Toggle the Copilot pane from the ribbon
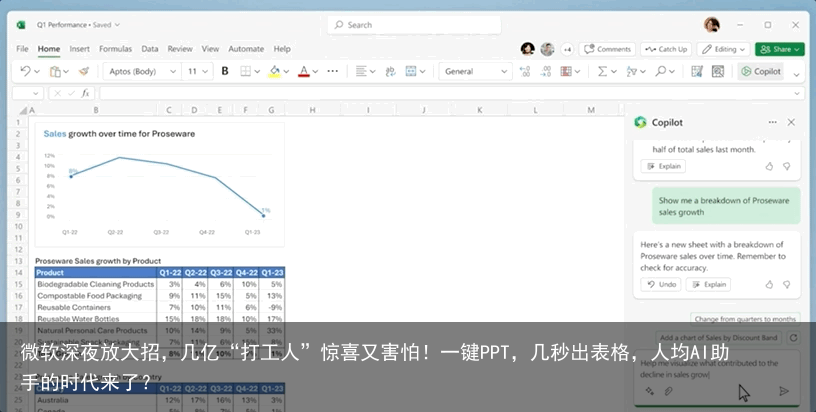The width and height of the screenshot is (816, 412). pyautogui.click(x=761, y=71)
